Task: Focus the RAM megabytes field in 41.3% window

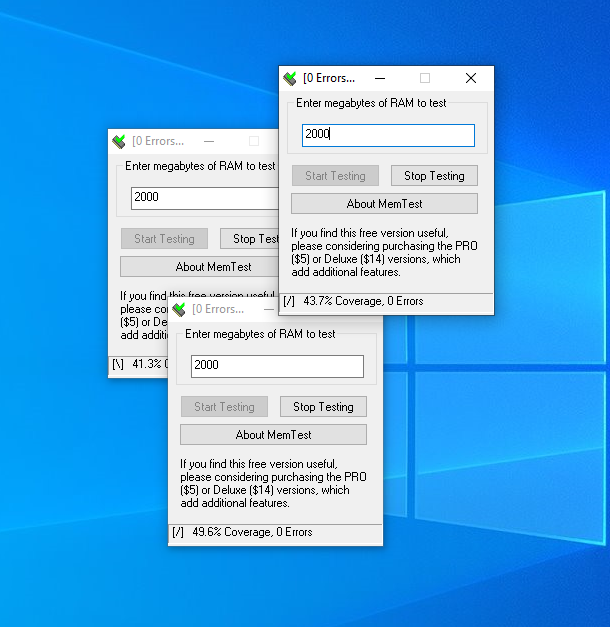Action: pos(205,198)
